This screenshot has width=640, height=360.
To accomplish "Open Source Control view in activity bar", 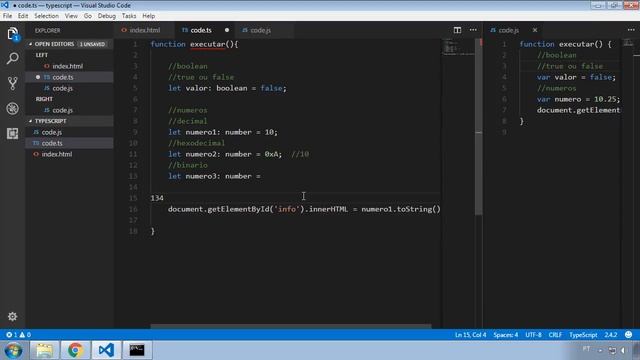I will coord(12,84).
